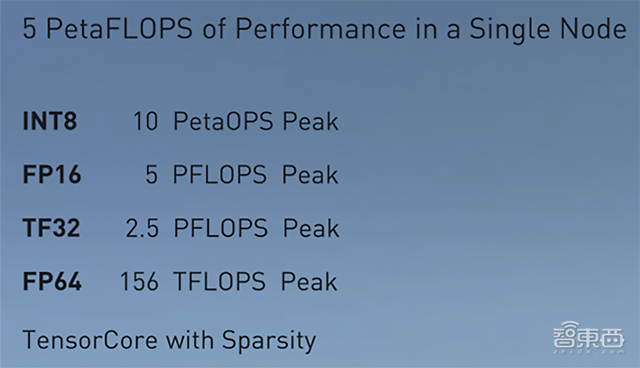Click PFLOPS in the FP16 row
This screenshot has height=368, width=640.
[220, 175]
